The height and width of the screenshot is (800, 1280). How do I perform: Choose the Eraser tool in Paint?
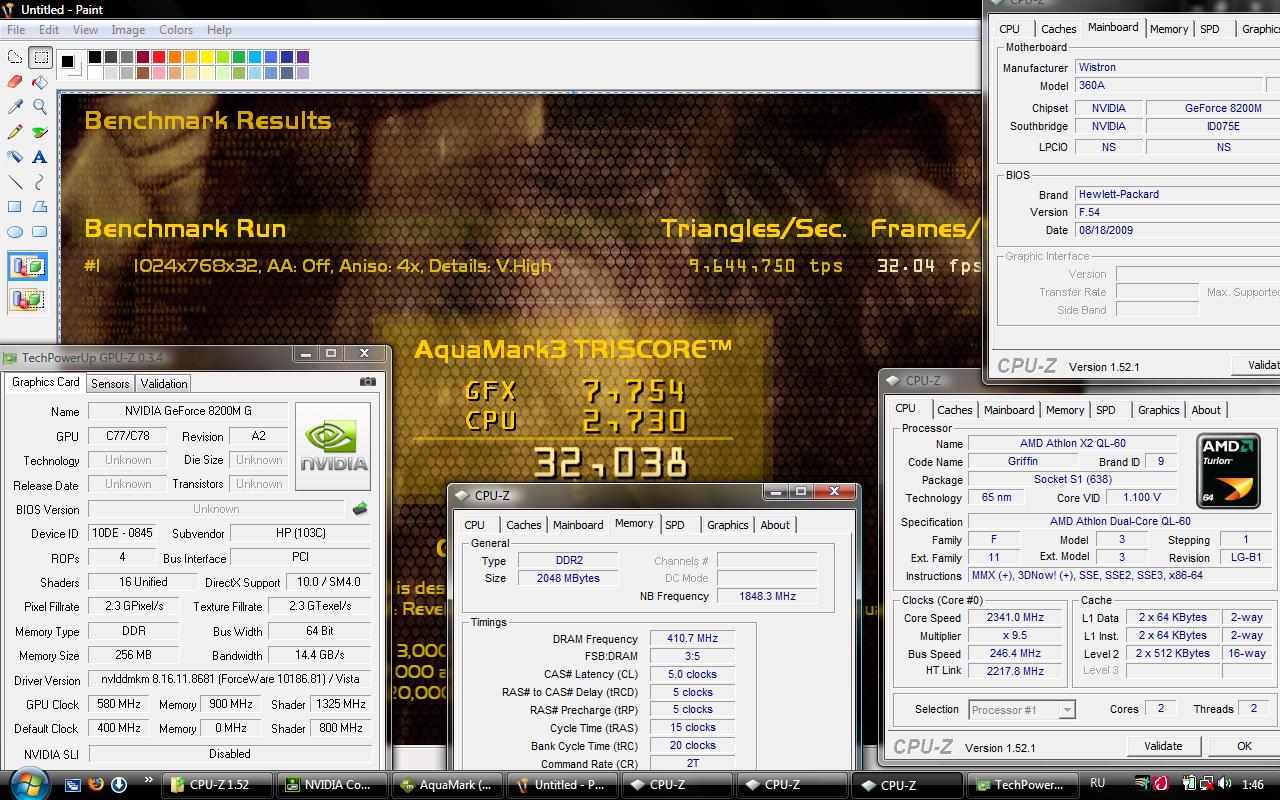click(x=15, y=82)
